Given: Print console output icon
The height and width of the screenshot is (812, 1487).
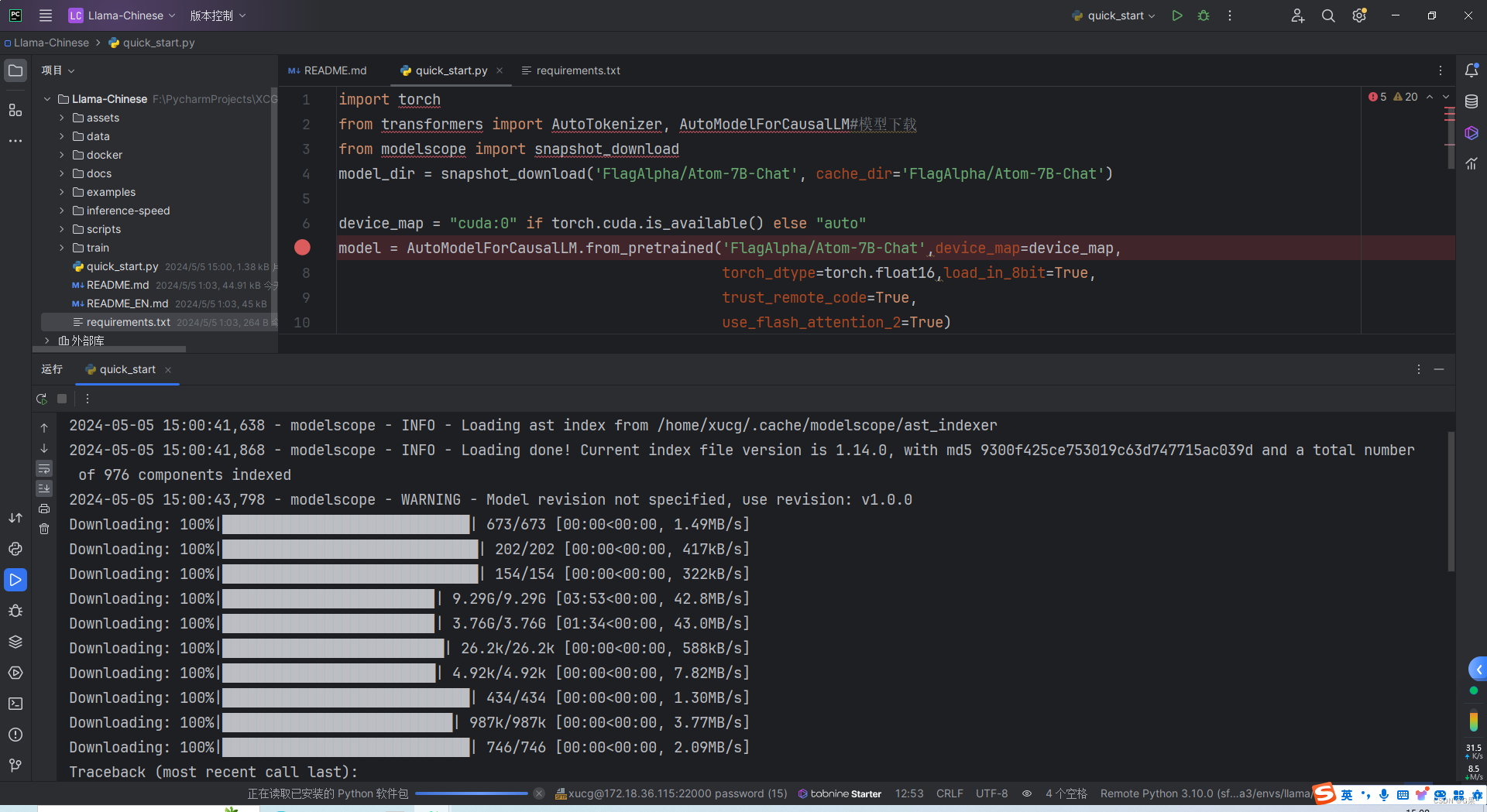Looking at the screenshot, I should pyautogui.click(x=44, y=509).
